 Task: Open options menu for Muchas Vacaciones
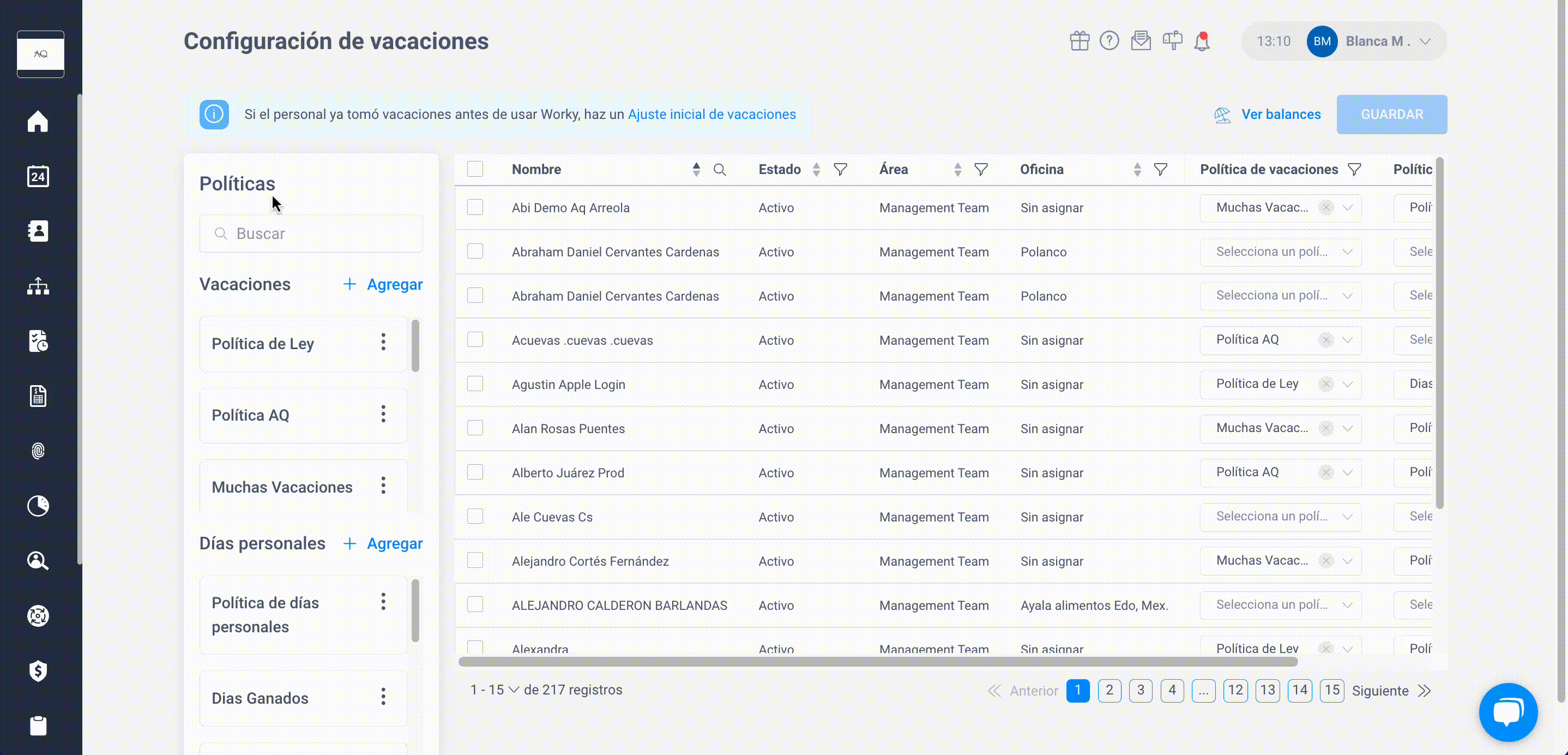[x=383, y=486]
